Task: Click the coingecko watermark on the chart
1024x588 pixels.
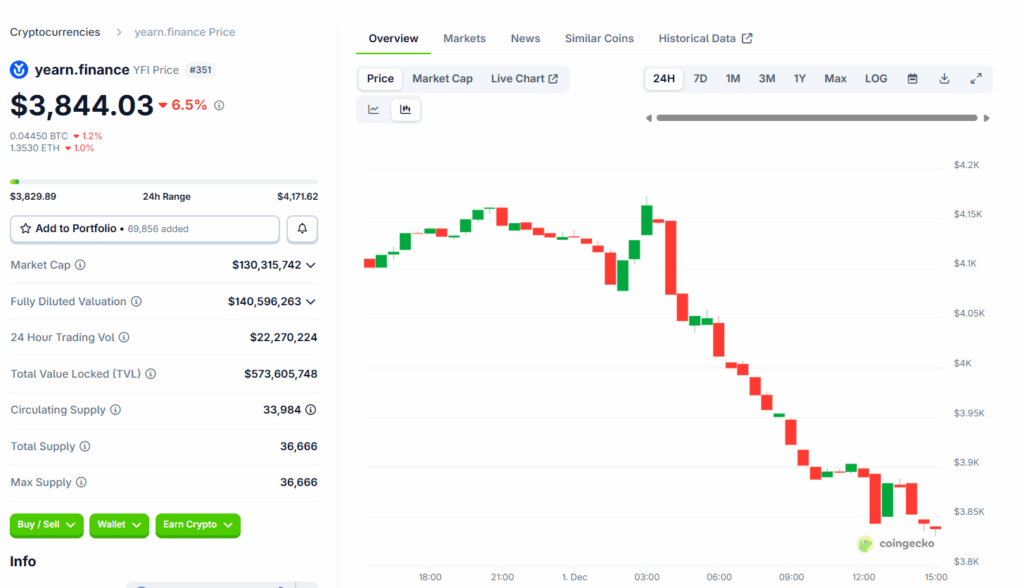Action: point(898,544)
